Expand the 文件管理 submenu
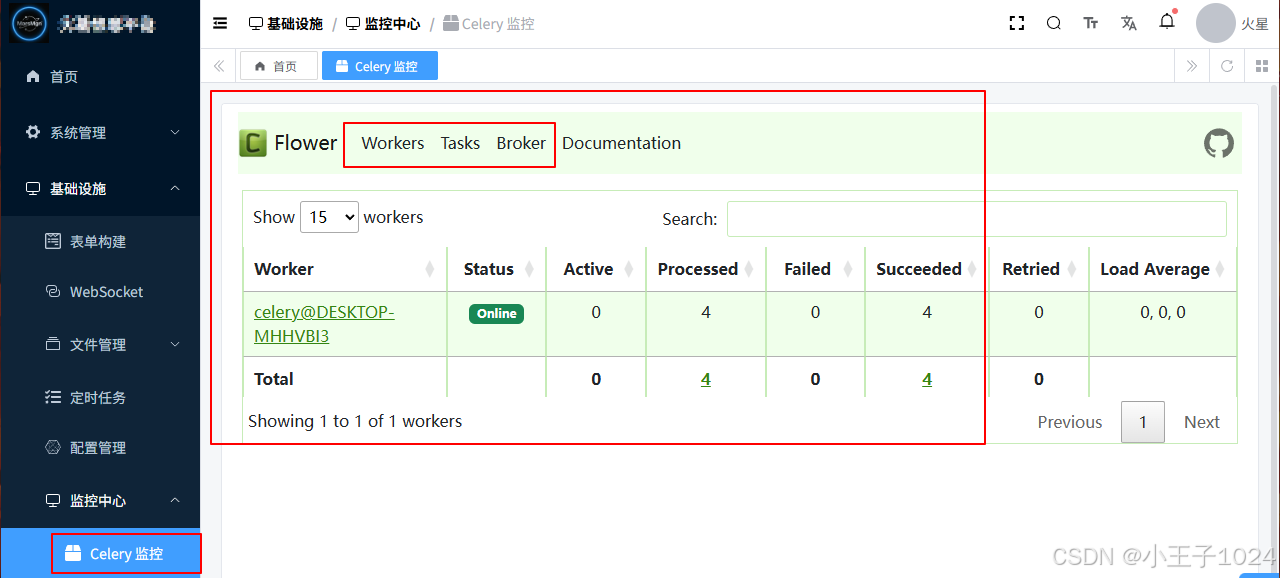The width and height of the screenshot is (1280, 578). [100, 344]
